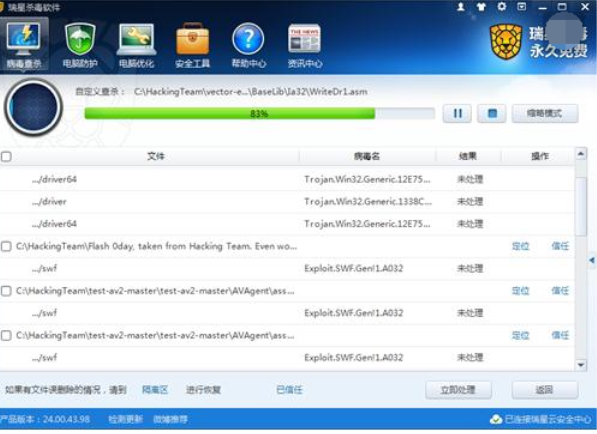Pause the running scan

457,113
